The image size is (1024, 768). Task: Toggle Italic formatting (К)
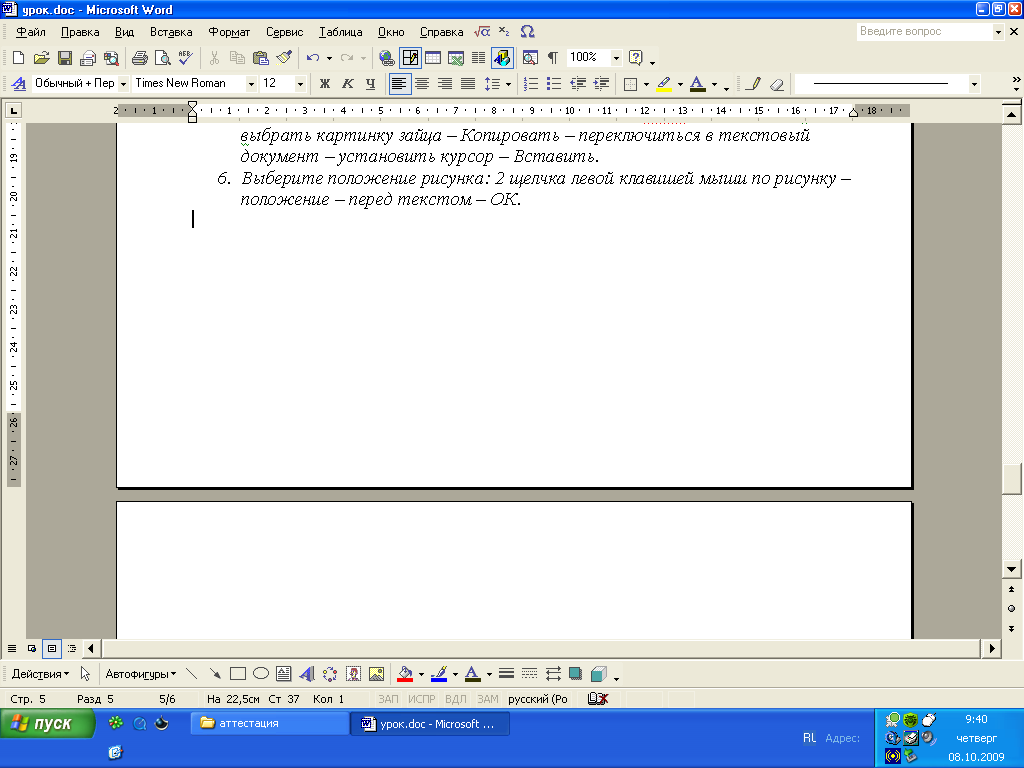[x=347, y=84]
